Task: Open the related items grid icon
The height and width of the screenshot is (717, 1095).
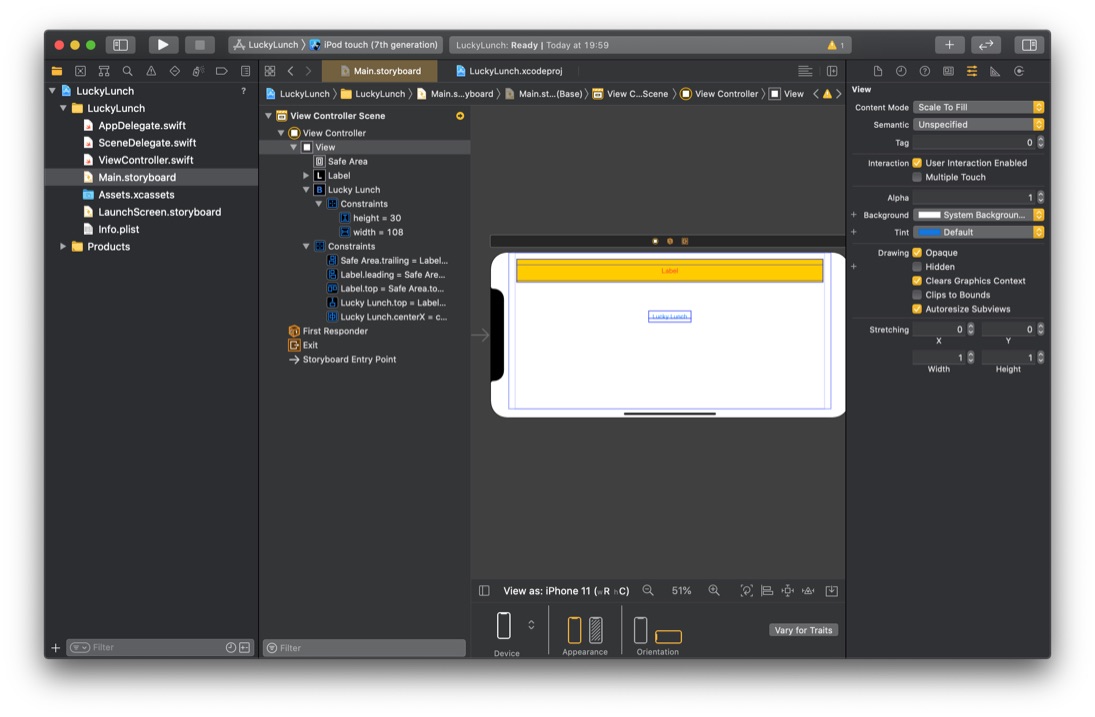Action: pos(270,71)
